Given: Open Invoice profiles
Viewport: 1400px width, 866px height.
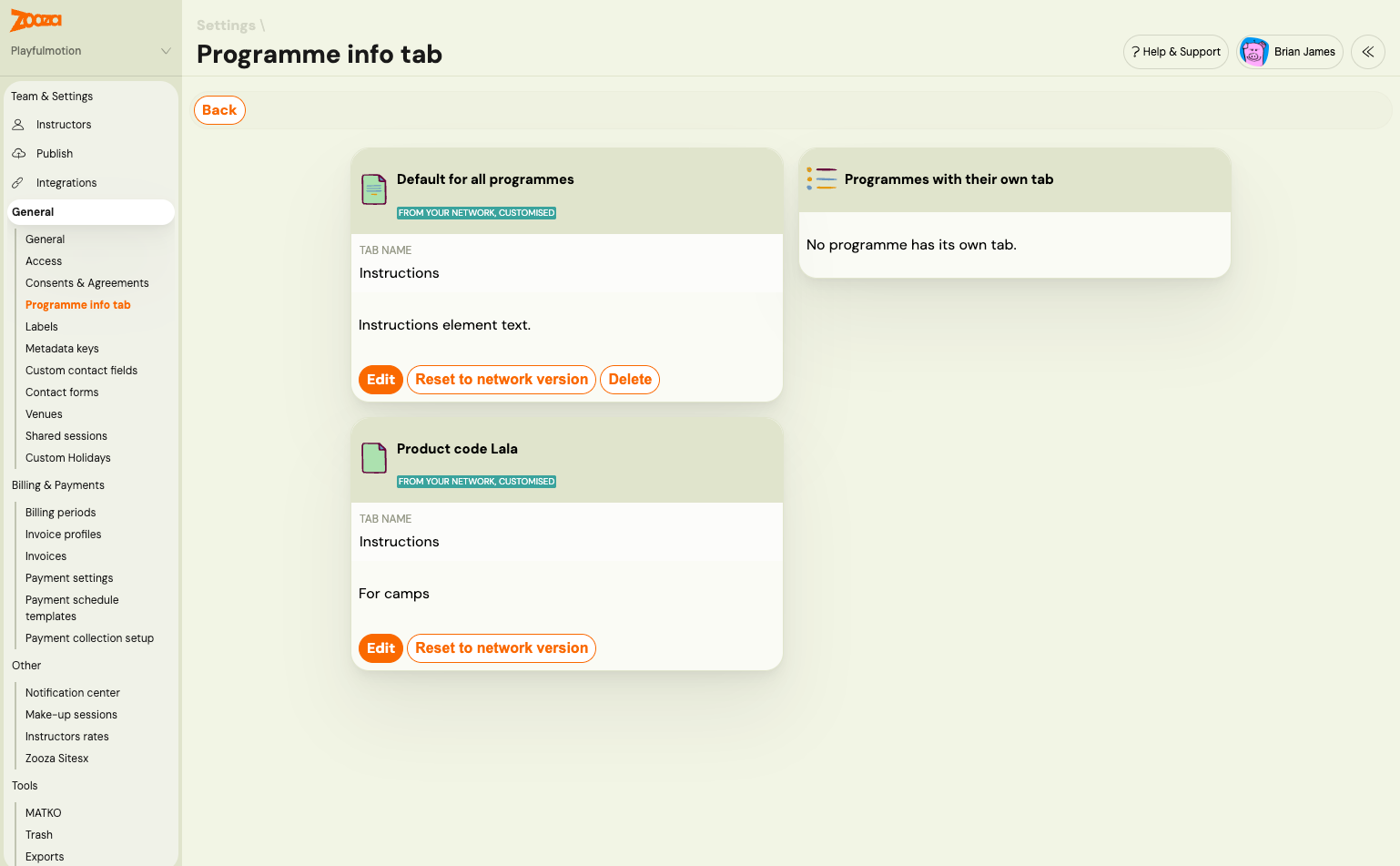Looking at the screenshot, I should 64,535.
